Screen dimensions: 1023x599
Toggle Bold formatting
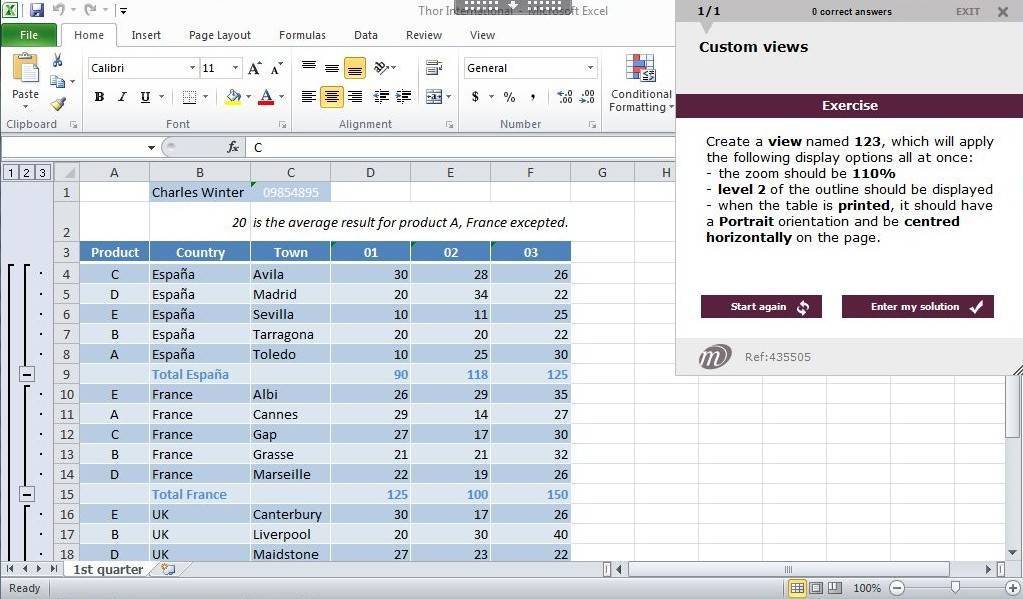point(99,97)
